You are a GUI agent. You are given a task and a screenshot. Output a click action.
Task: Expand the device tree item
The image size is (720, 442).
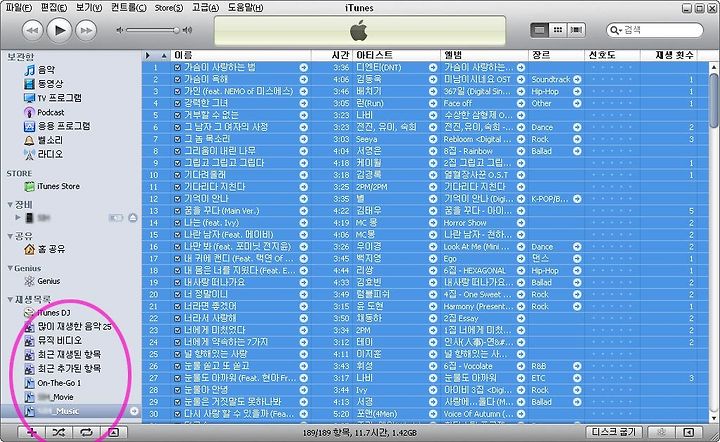point(18,218)
